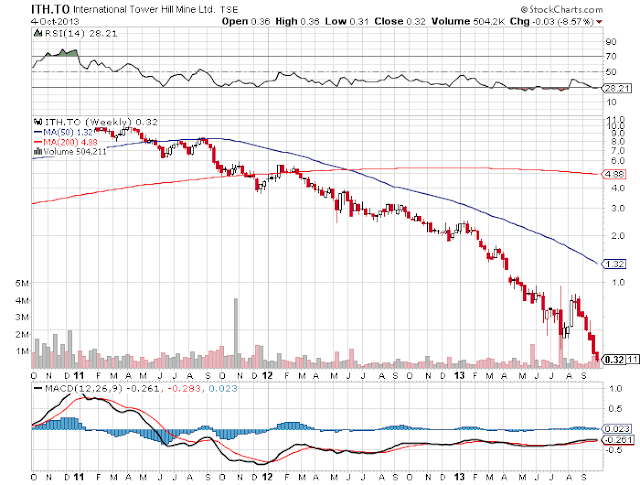This screenshot has height=485, width=640.
Task: Click the International Tower Hill Mine Ltd. name
Action: click(144, 9)
